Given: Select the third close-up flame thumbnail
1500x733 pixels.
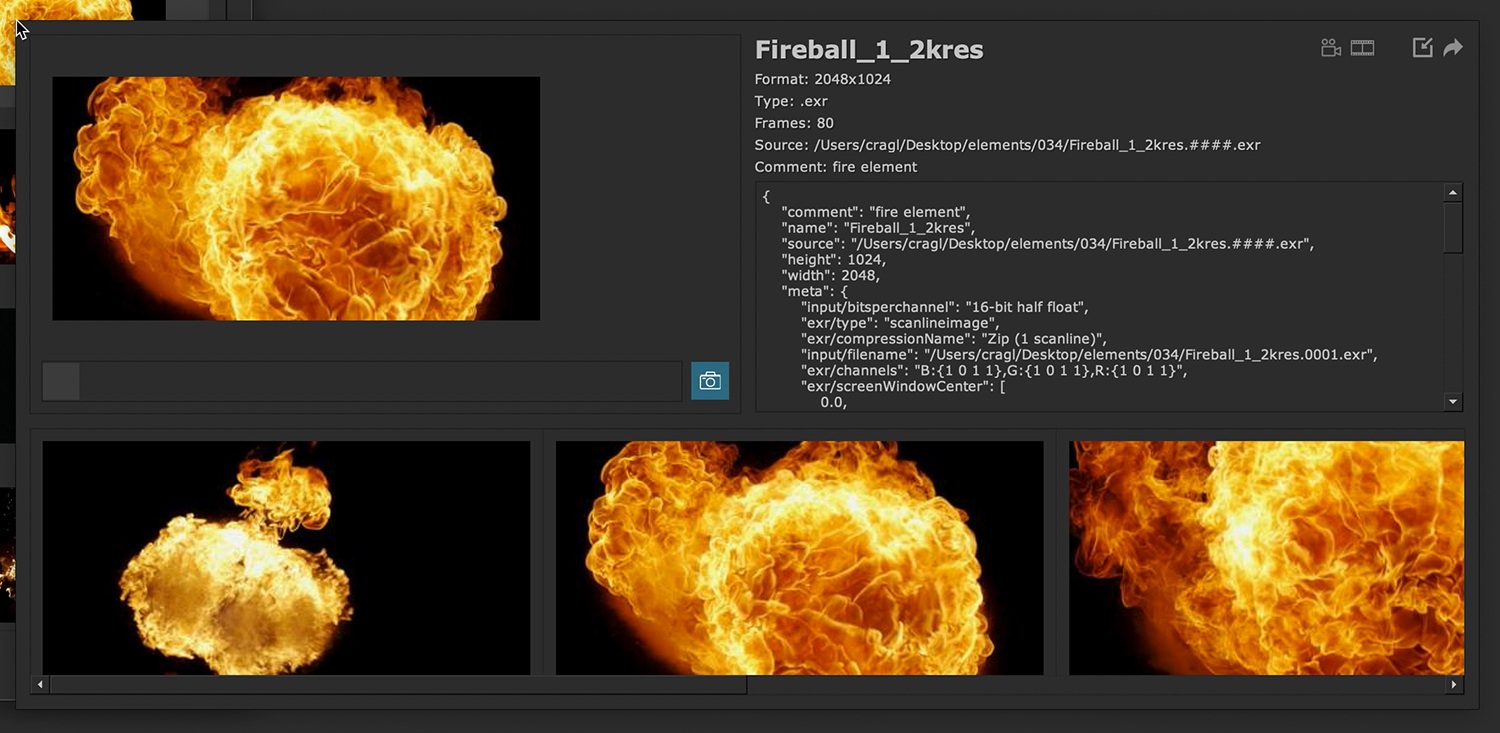Looking at the screenshot, I should point(1266,558).
